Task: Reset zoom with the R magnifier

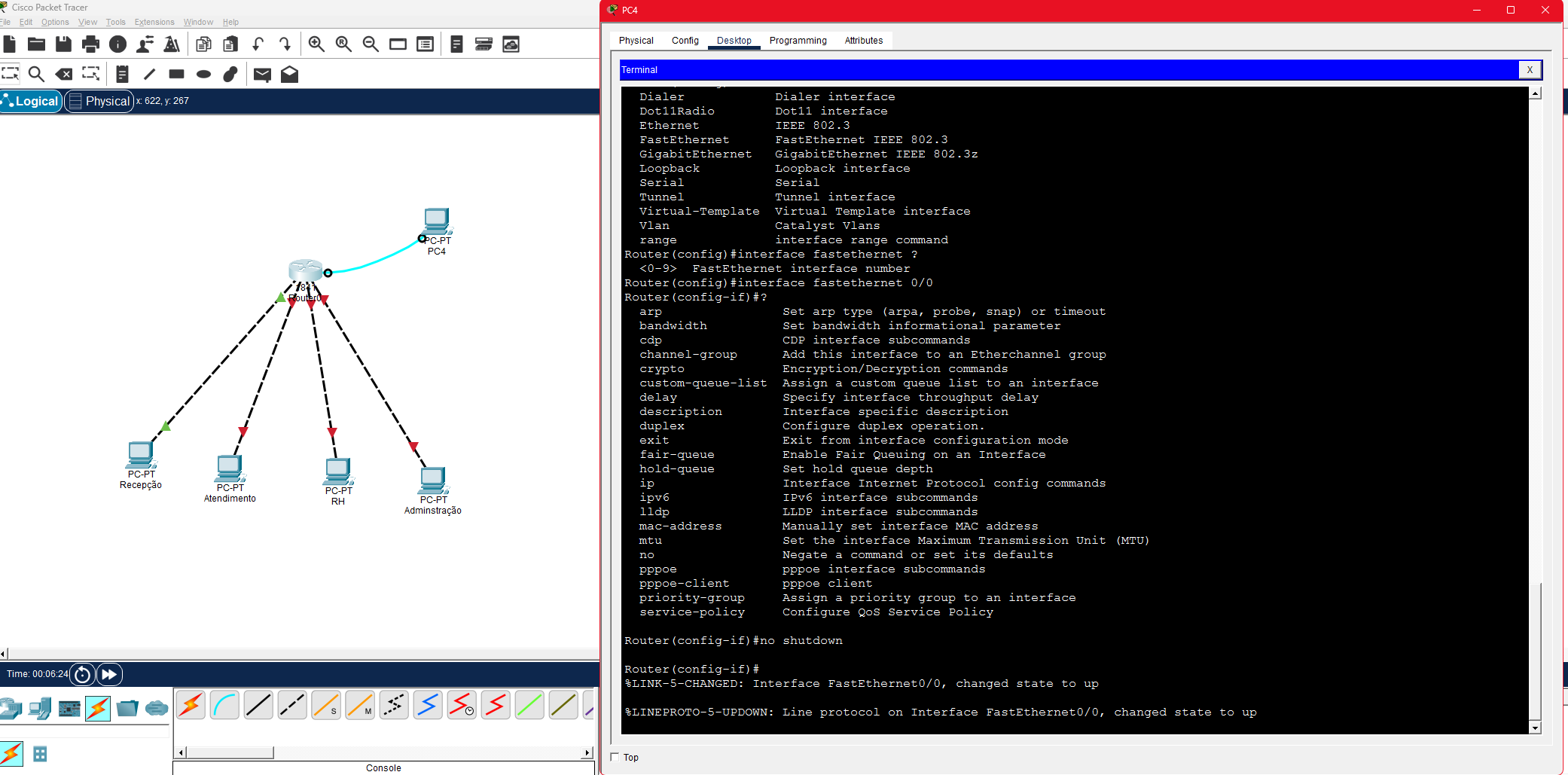Action: click(x=343, y=44)
